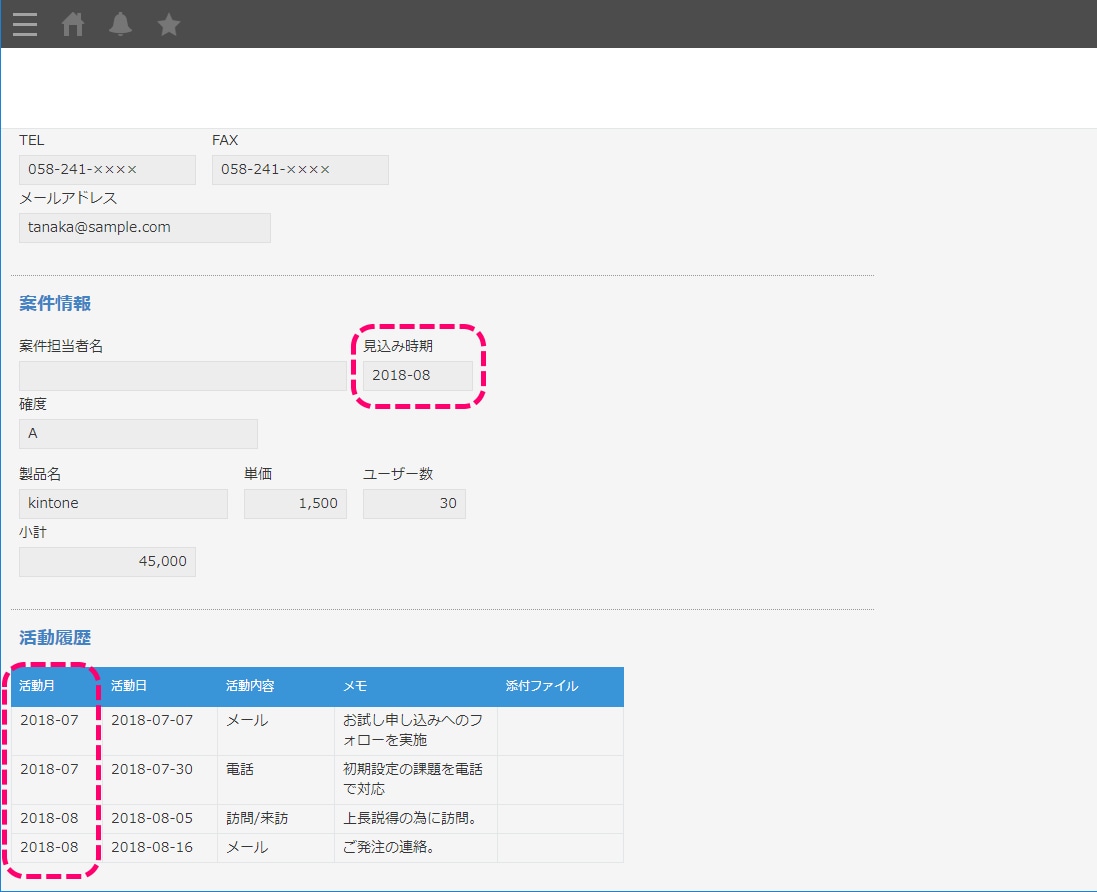Click the 製品名 field showing kintone

tap(122, 503)
